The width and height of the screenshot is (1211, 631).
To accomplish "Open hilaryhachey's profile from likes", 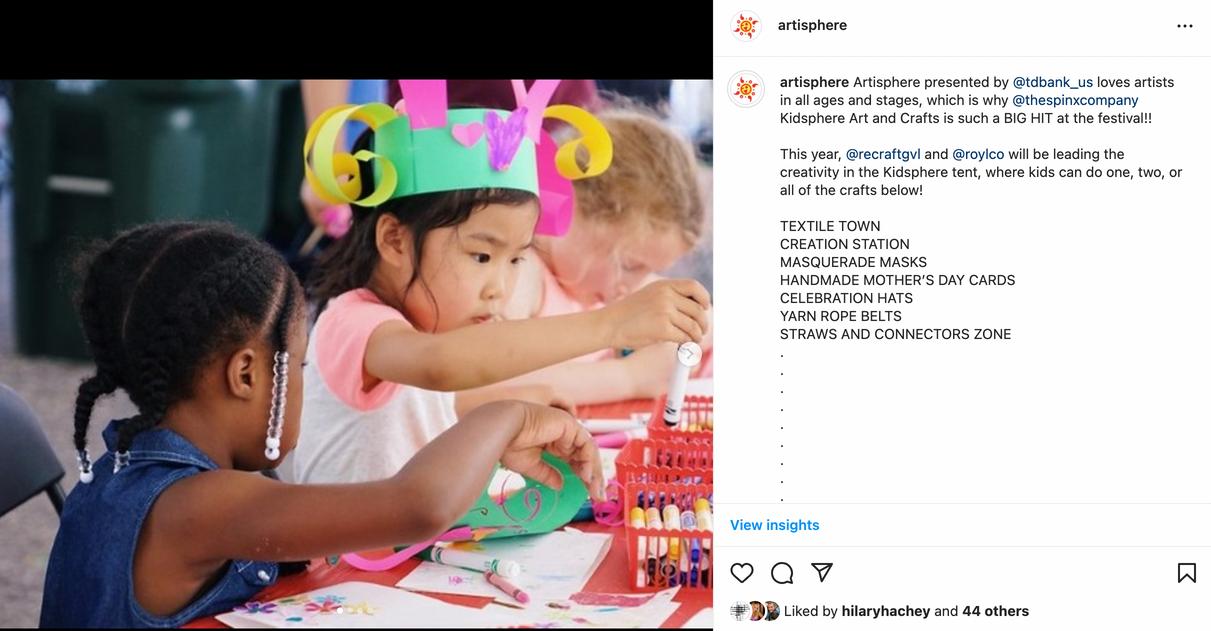I will (x=886, y=611).
